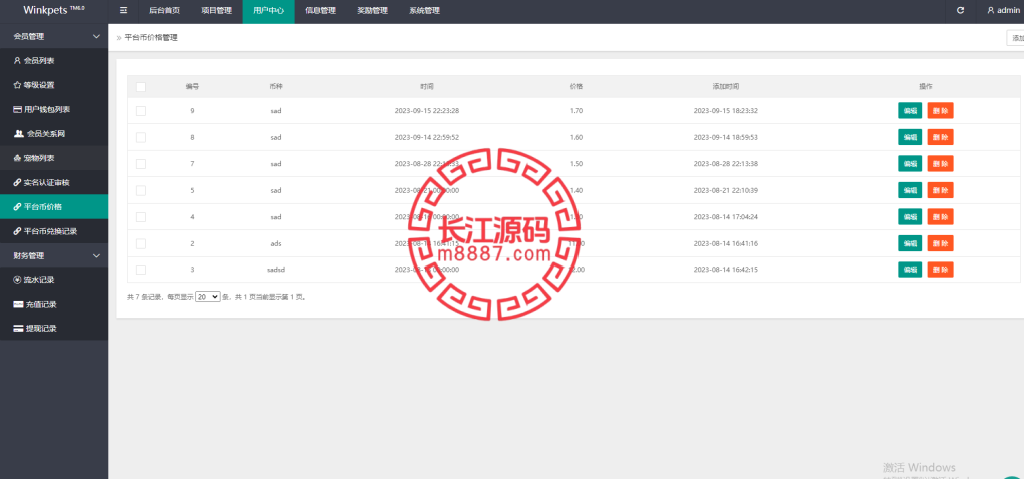The width and height of the screenshot is (1024, 479).
Task: Open the per-page count dropdown showing 20
Action: tap(208, 296)
